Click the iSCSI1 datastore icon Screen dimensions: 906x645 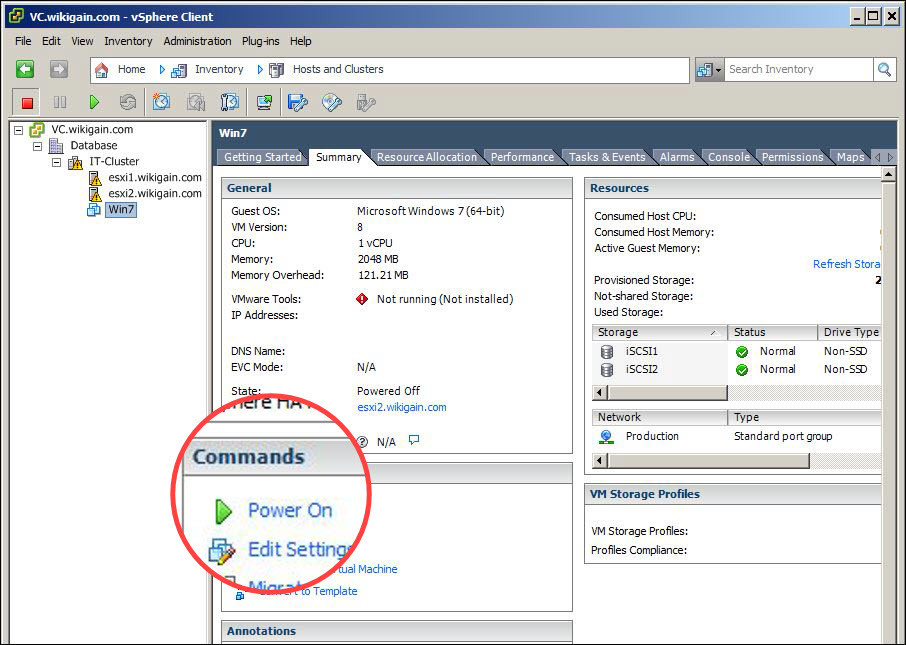607,351
